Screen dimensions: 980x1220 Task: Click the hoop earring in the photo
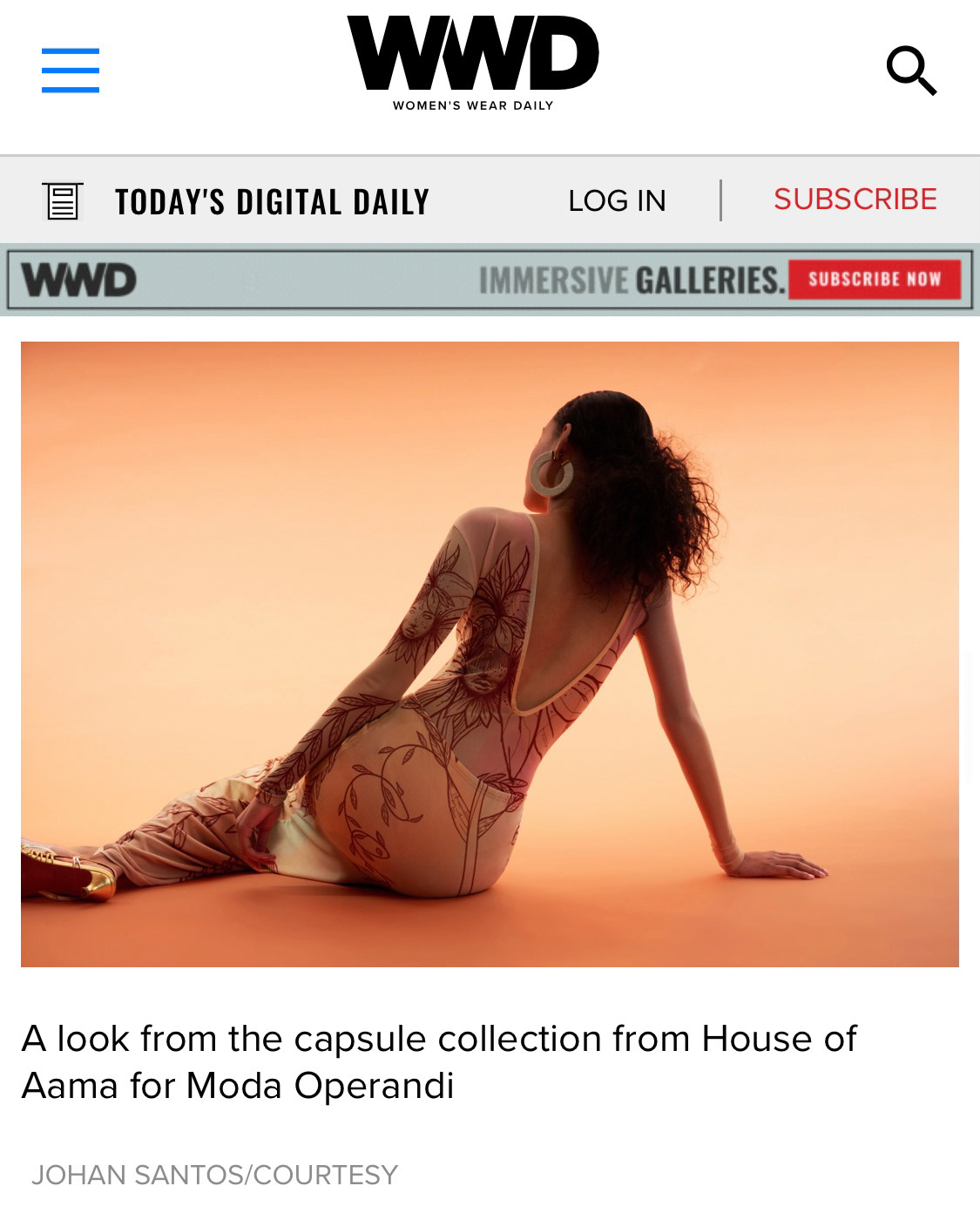pos(551,475)
